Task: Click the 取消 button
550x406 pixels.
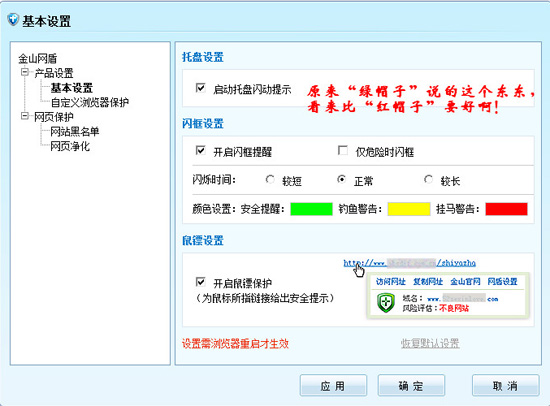Action: coord(505,386)
